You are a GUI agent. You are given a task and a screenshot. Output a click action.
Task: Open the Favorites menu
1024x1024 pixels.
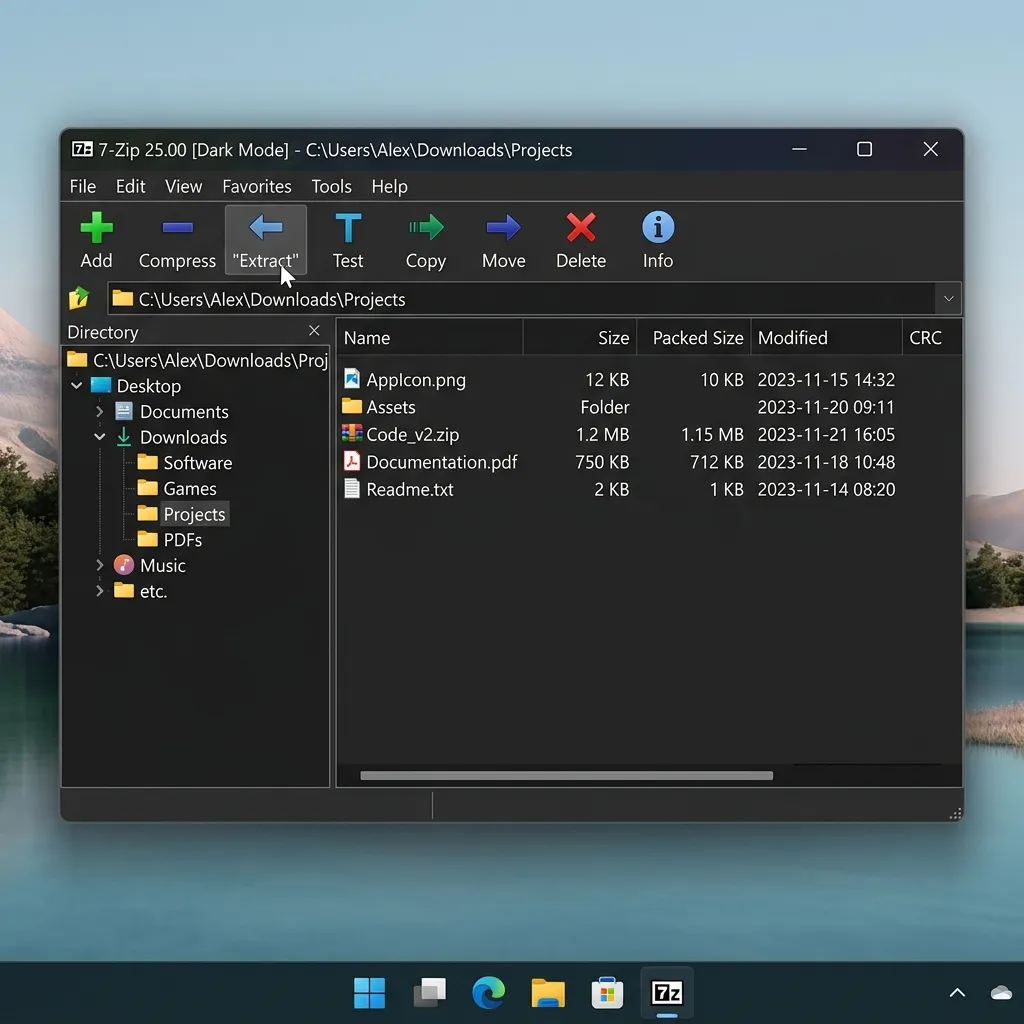[257, 187]
